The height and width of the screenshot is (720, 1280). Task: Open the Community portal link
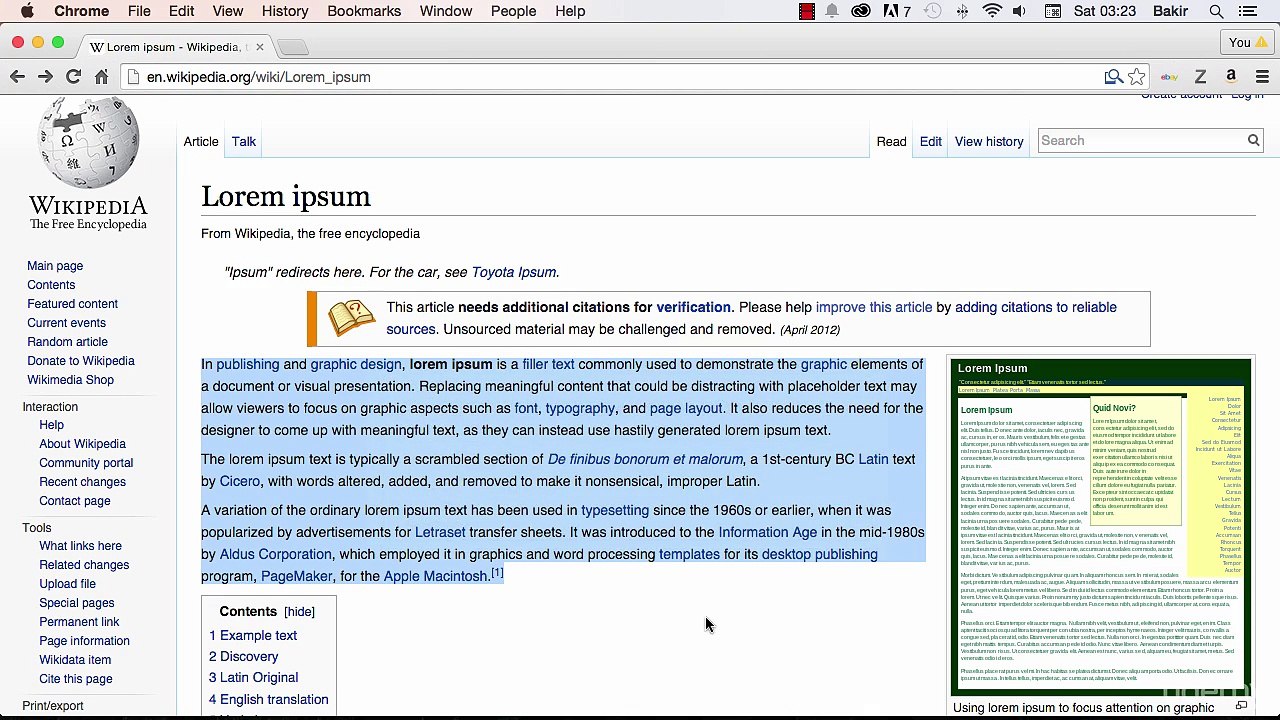coord(86,463)
